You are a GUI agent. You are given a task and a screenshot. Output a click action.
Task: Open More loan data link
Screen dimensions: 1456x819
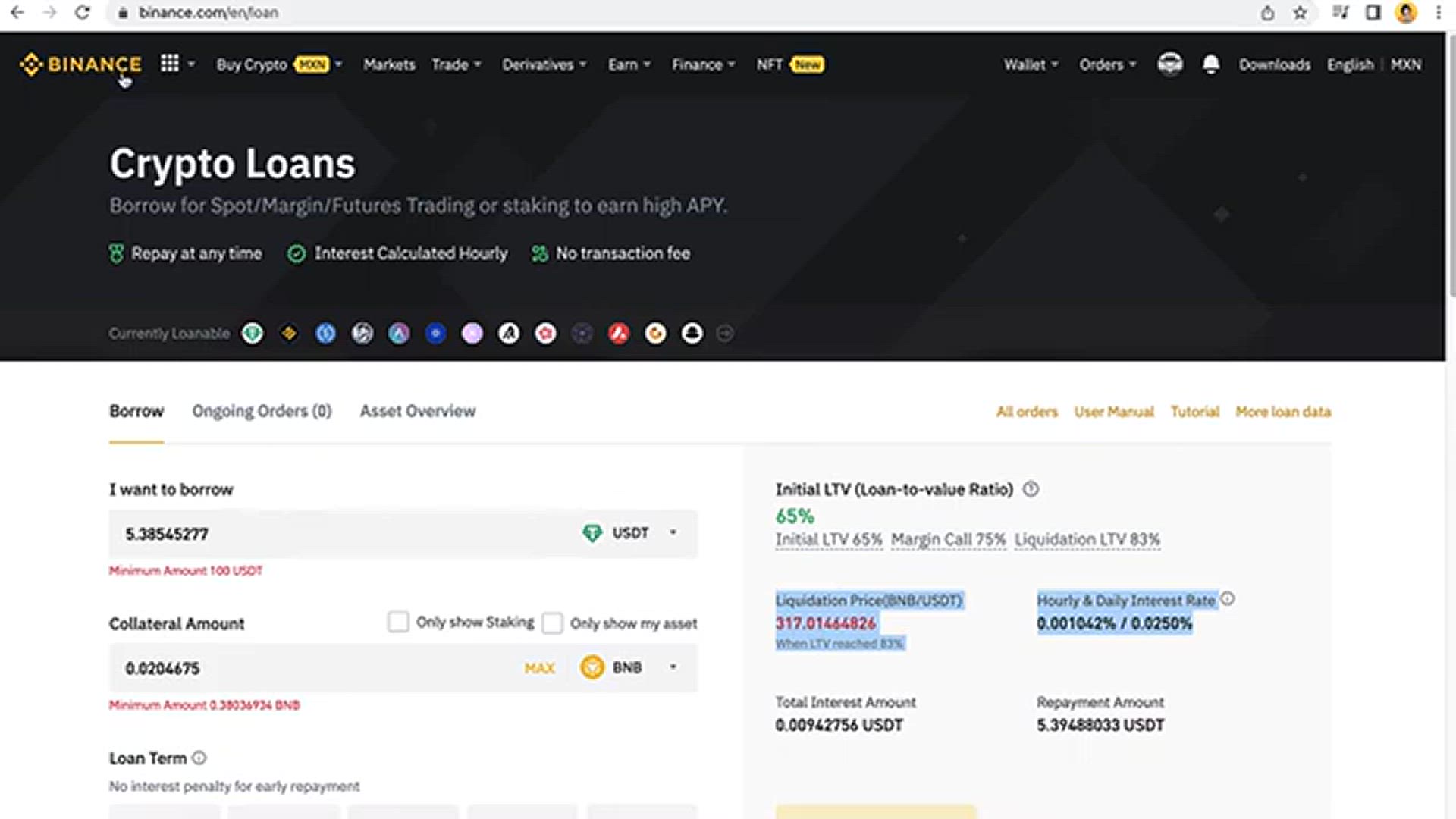coord(1283,412)
